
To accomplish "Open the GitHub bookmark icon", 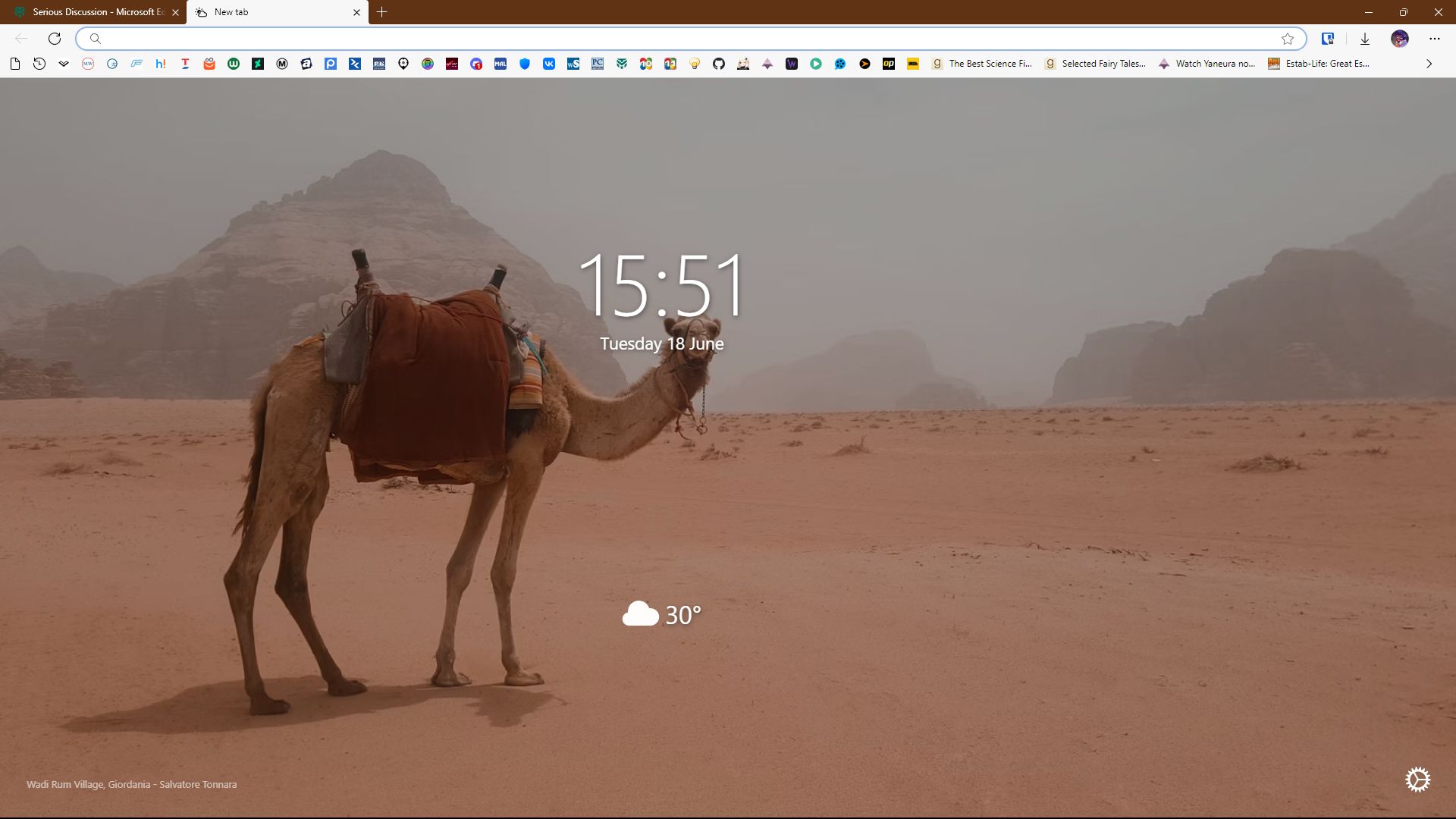I will (x=719, y=64).
